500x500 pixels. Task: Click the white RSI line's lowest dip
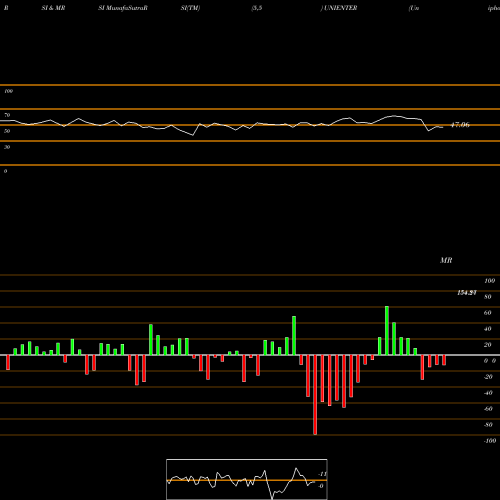[x=192, y=135]
